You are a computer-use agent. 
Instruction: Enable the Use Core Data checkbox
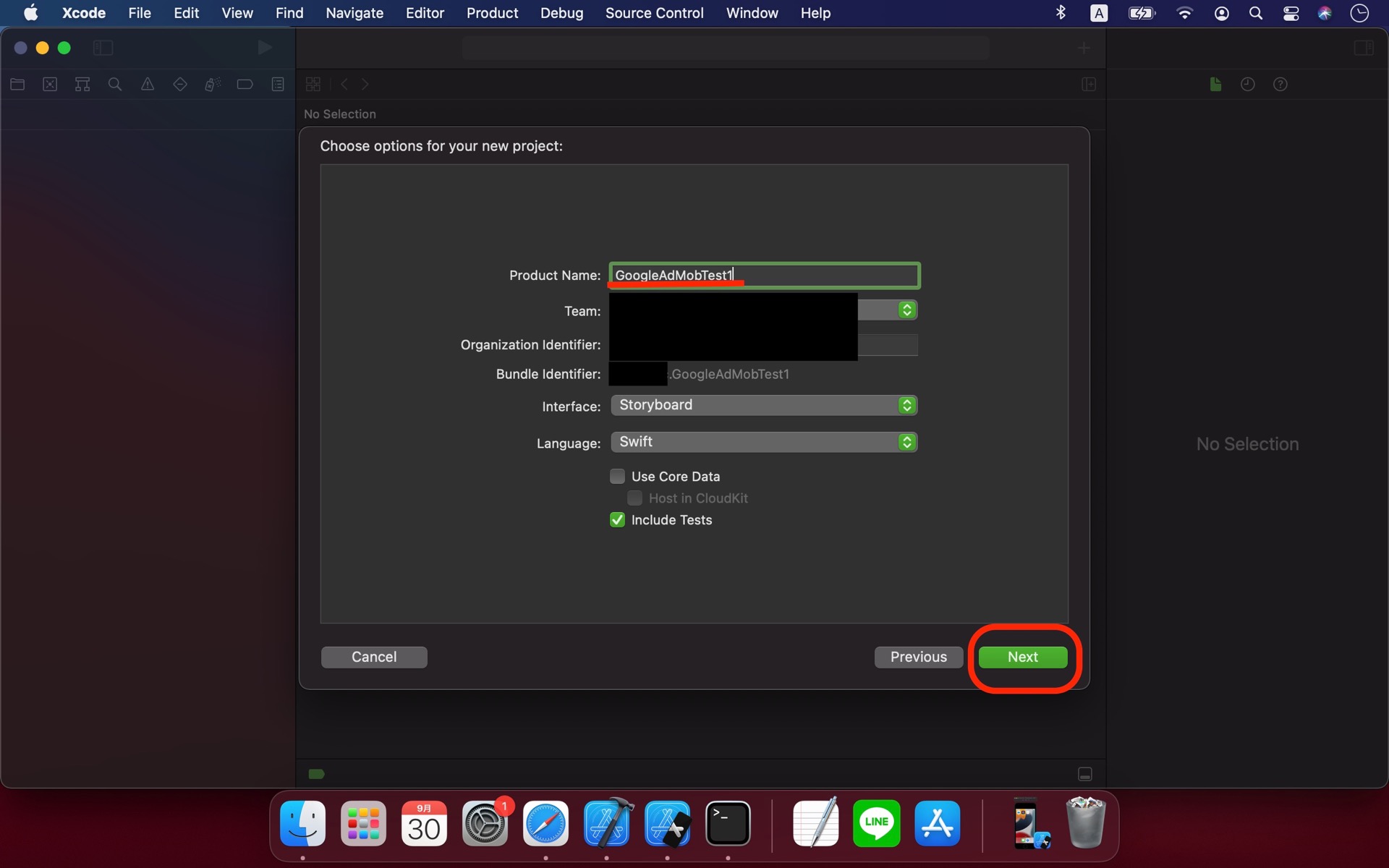pyautogui.click(x=617, y=476)
